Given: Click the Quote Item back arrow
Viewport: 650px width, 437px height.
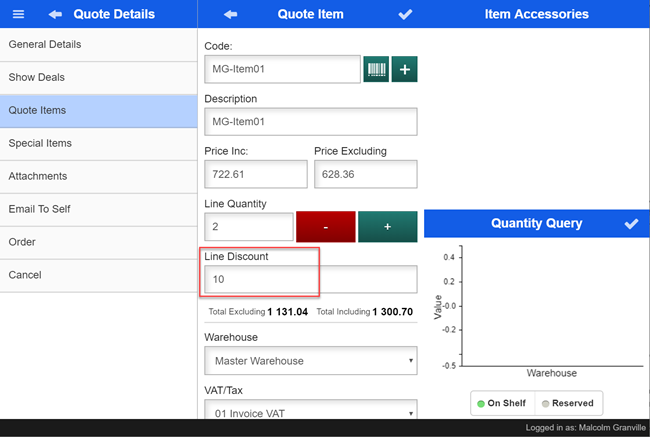Looking at the screenshot, I should click(231, 14).
